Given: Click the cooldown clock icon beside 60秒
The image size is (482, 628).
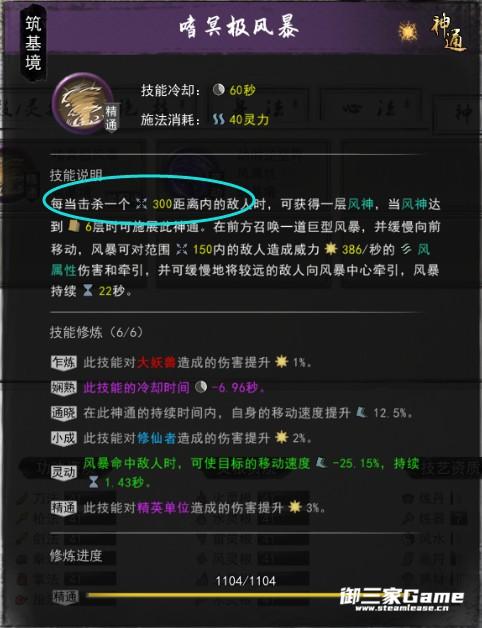Looking at the screenshot, I should click(x=218, y=90).
